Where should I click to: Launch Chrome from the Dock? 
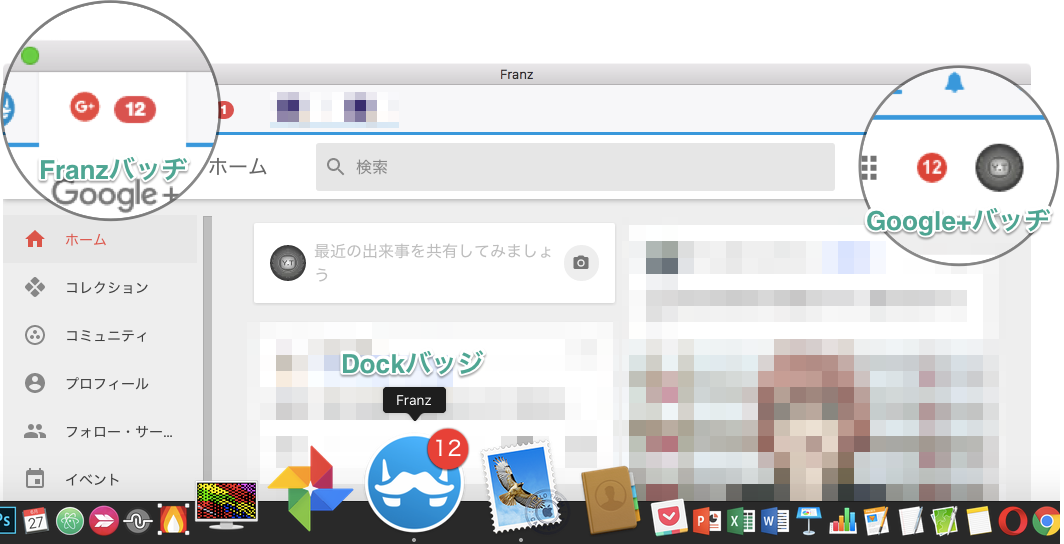(x=1046, y=521)
